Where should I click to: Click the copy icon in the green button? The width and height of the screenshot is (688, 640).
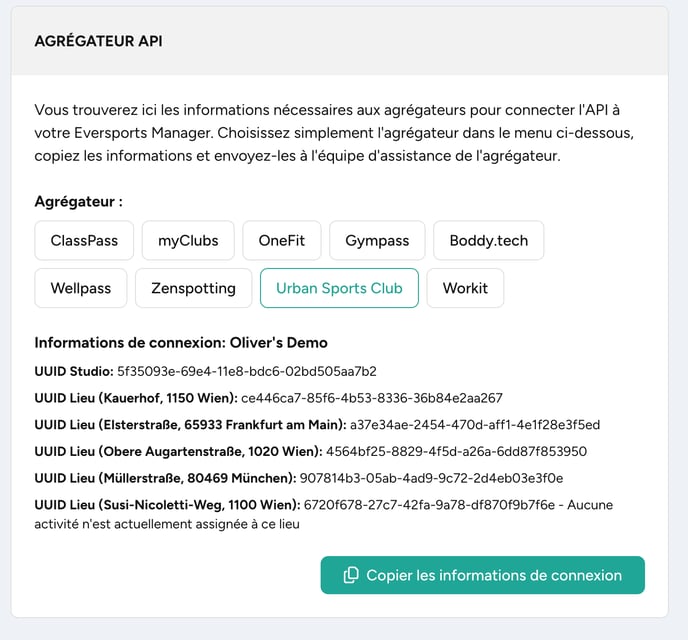click(351, 575)
